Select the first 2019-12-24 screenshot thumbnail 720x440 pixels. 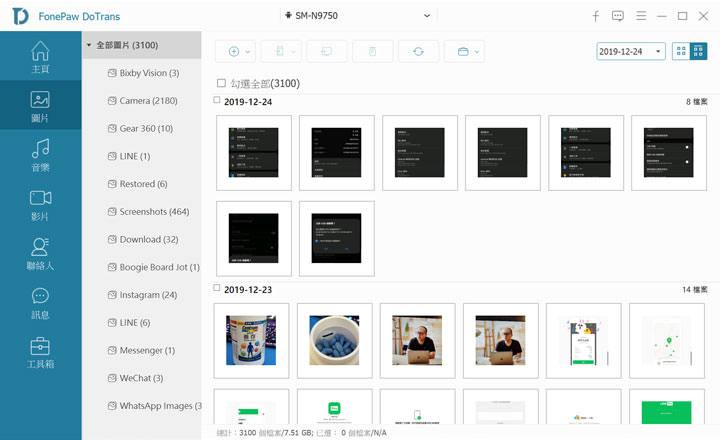[x=254, y=152]
